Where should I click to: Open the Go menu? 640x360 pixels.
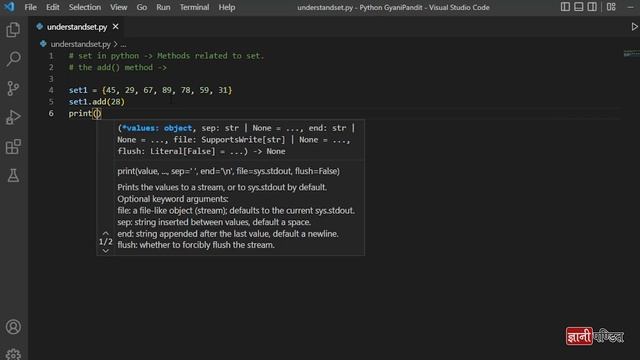pyautogui.click(x=142, y=7)
